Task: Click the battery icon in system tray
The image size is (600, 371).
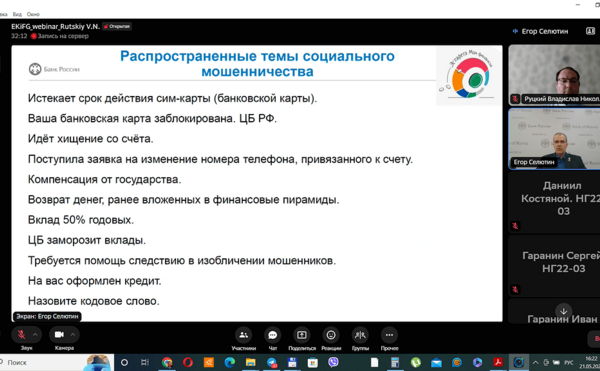Action: click(556, 362)
